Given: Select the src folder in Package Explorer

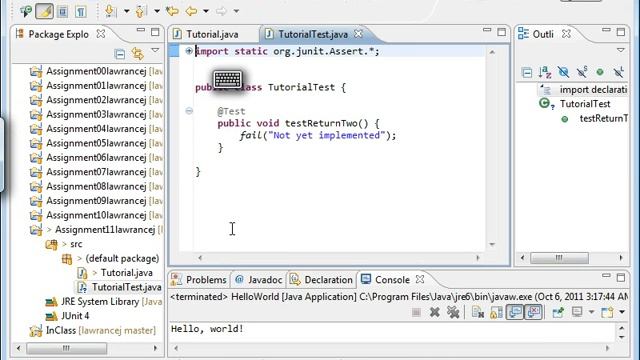Looking at the screenshot, I should point(64,244).
